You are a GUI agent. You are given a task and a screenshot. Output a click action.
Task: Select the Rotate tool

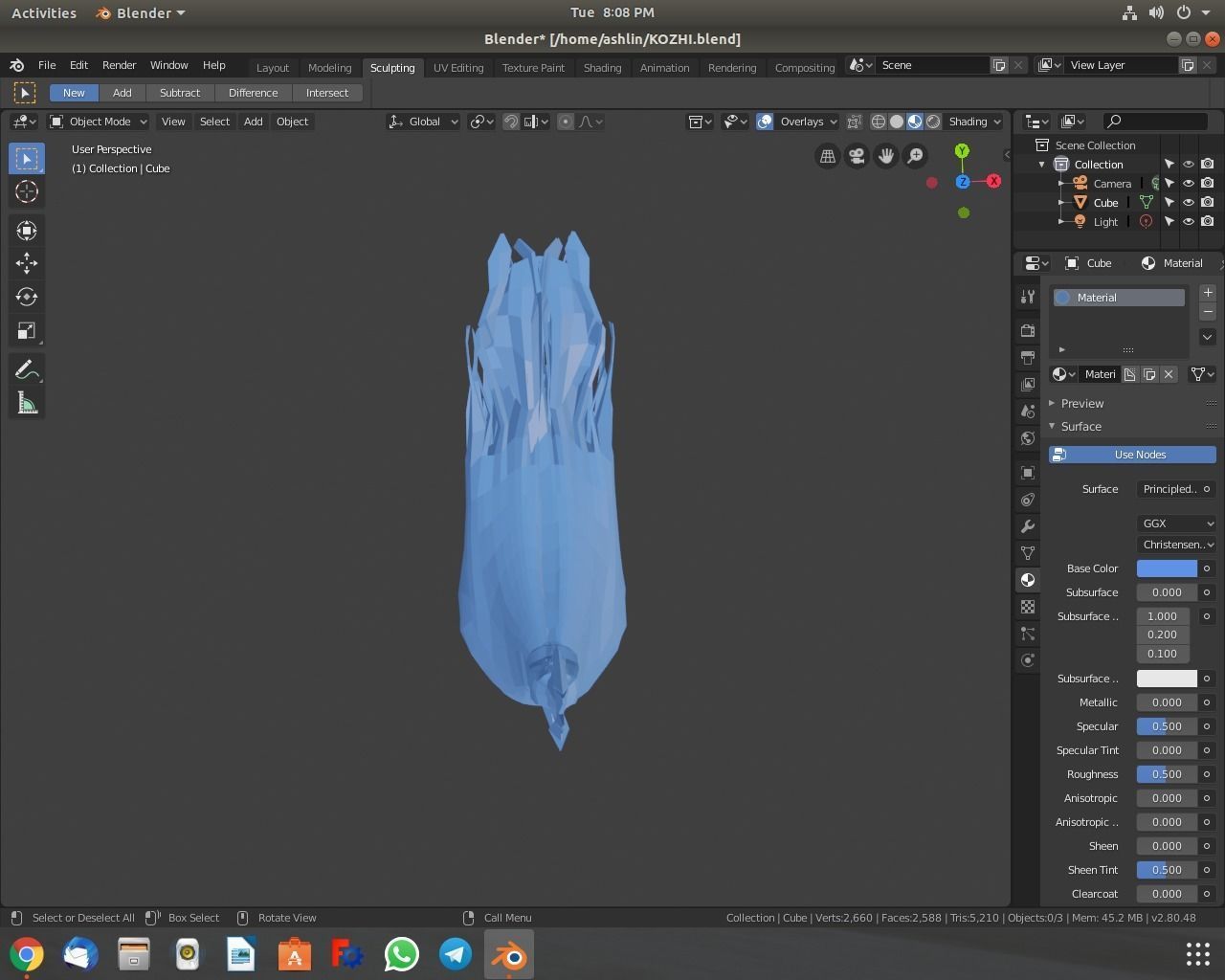pos(27,297)
